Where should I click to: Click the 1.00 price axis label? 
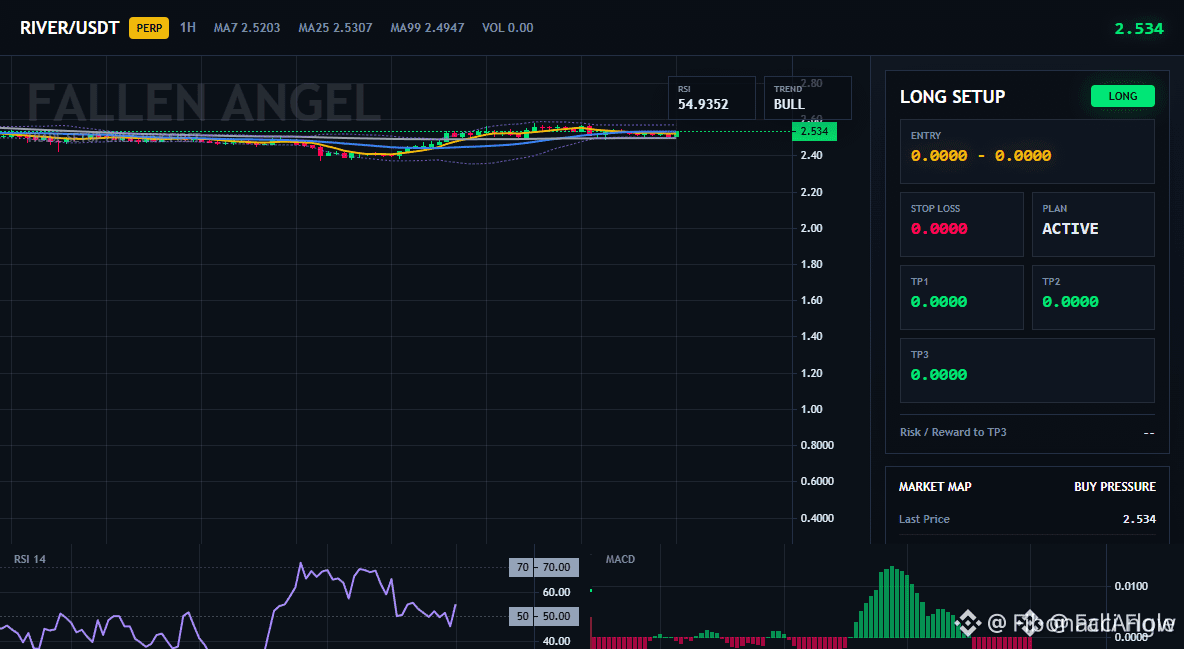pos(812,409)
